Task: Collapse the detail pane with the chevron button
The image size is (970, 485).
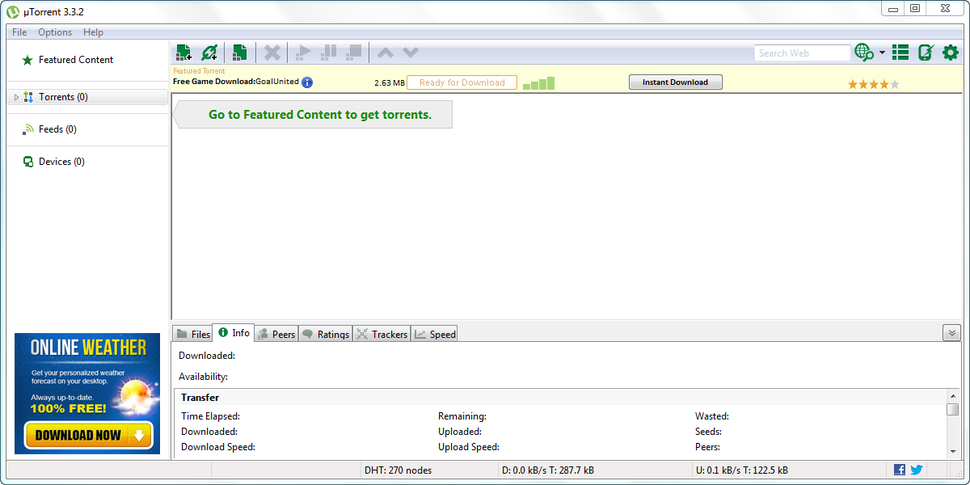Action: click(x=950, y=333)
